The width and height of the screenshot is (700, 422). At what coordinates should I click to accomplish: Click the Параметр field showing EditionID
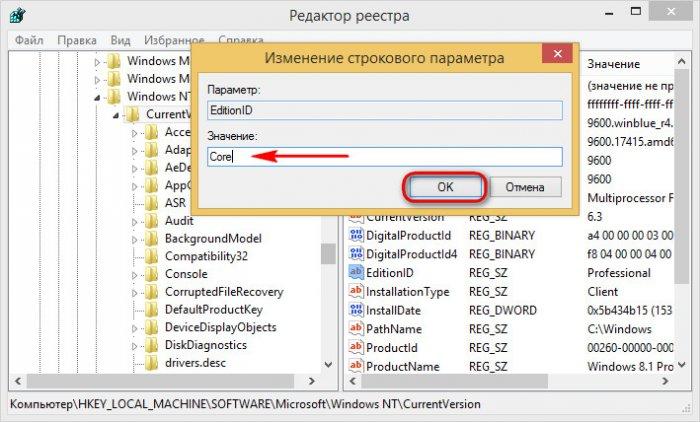(385, 110)
